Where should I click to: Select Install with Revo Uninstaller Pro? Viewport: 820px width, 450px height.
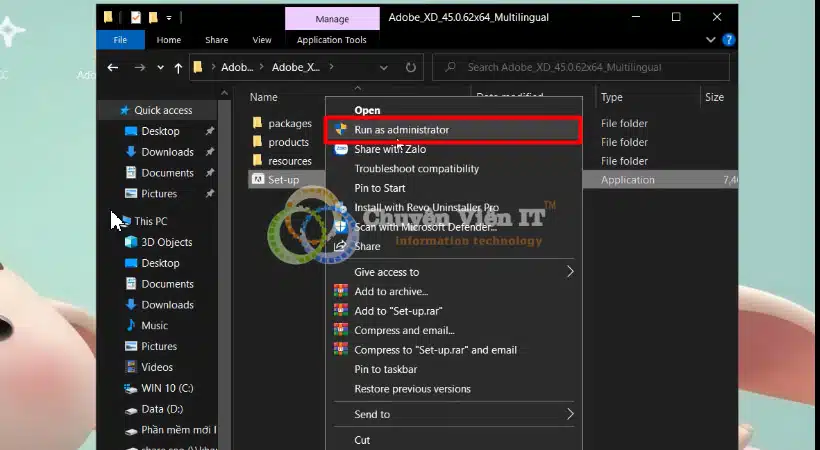[454, 207]
